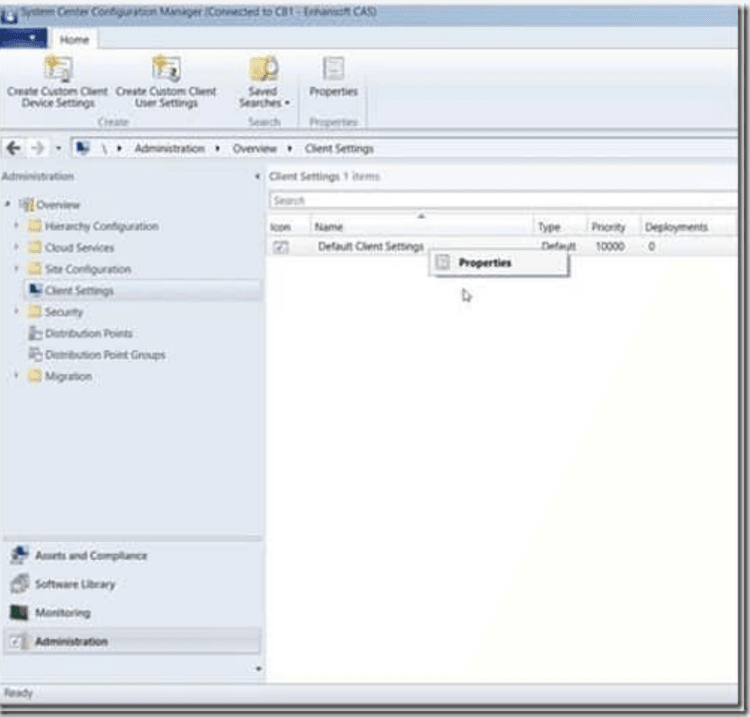Screen dimensions: 750x717
Task: Sort list by Type column header
Action: 560,227
